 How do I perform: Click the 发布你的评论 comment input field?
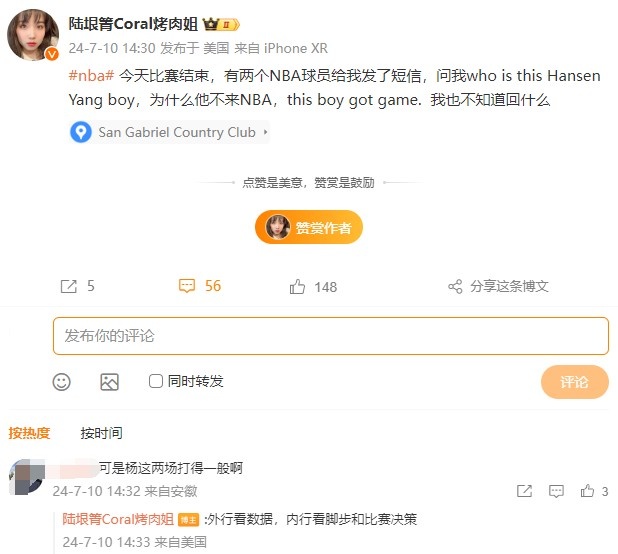[x=331, y=336]
